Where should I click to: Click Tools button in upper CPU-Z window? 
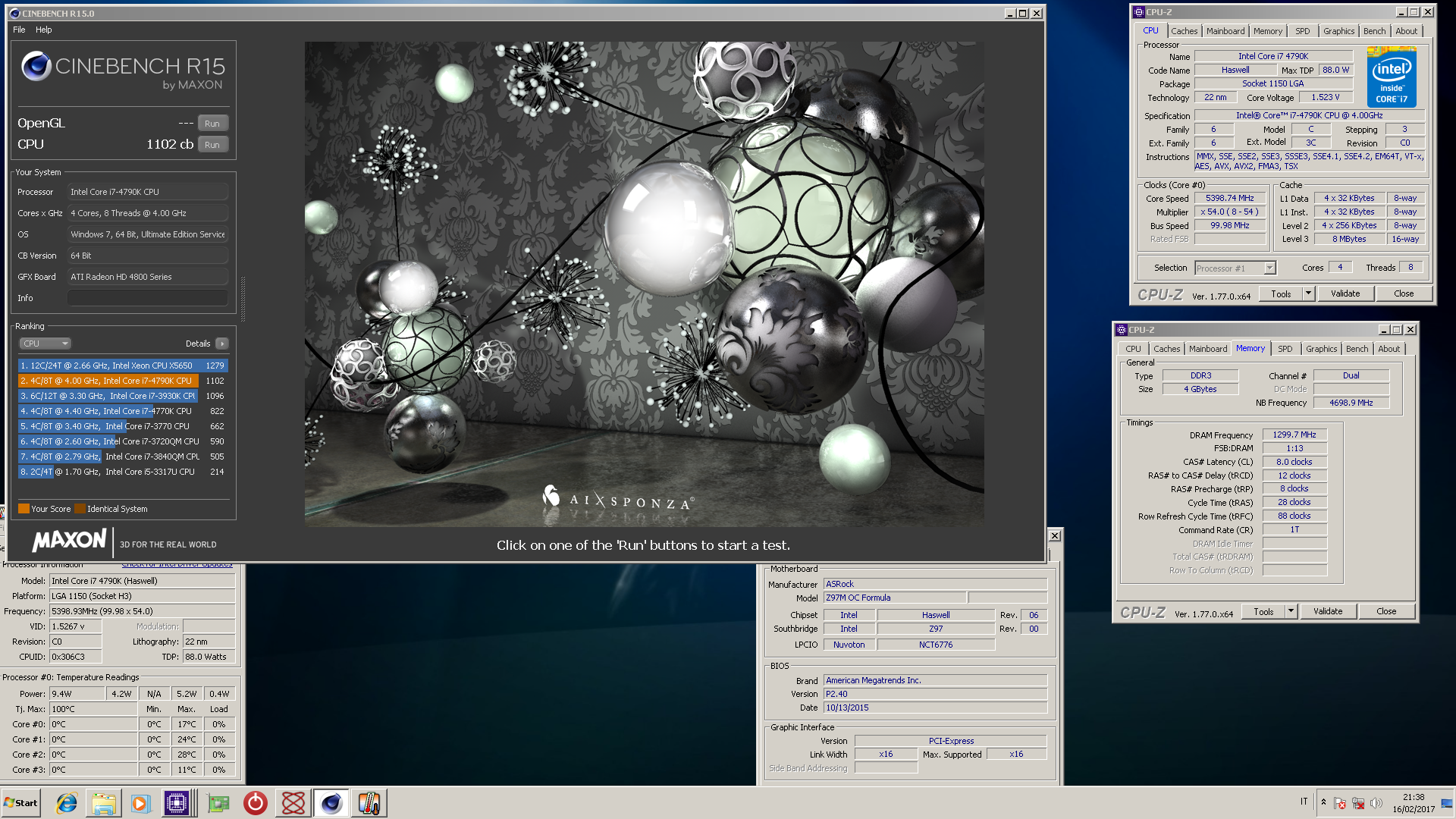[x=1281, y=294]
